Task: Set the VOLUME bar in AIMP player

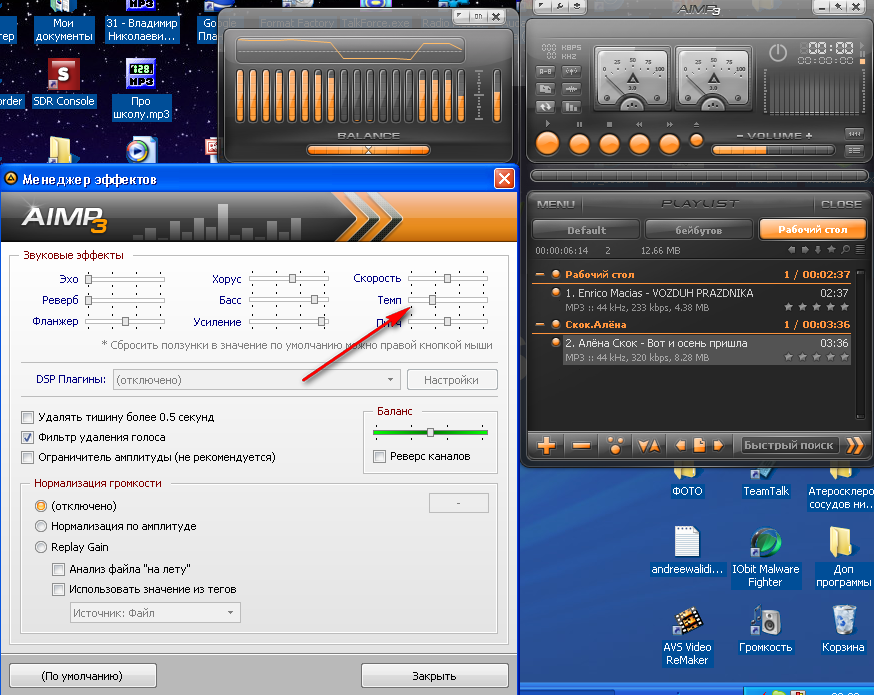Action: click(x=773, y=150)
